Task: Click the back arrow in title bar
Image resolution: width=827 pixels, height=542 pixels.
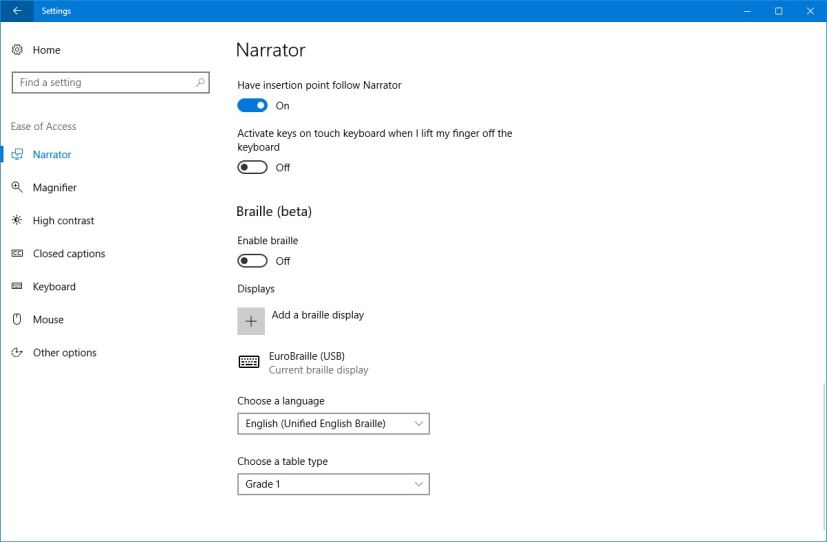Action: (17, 11)
